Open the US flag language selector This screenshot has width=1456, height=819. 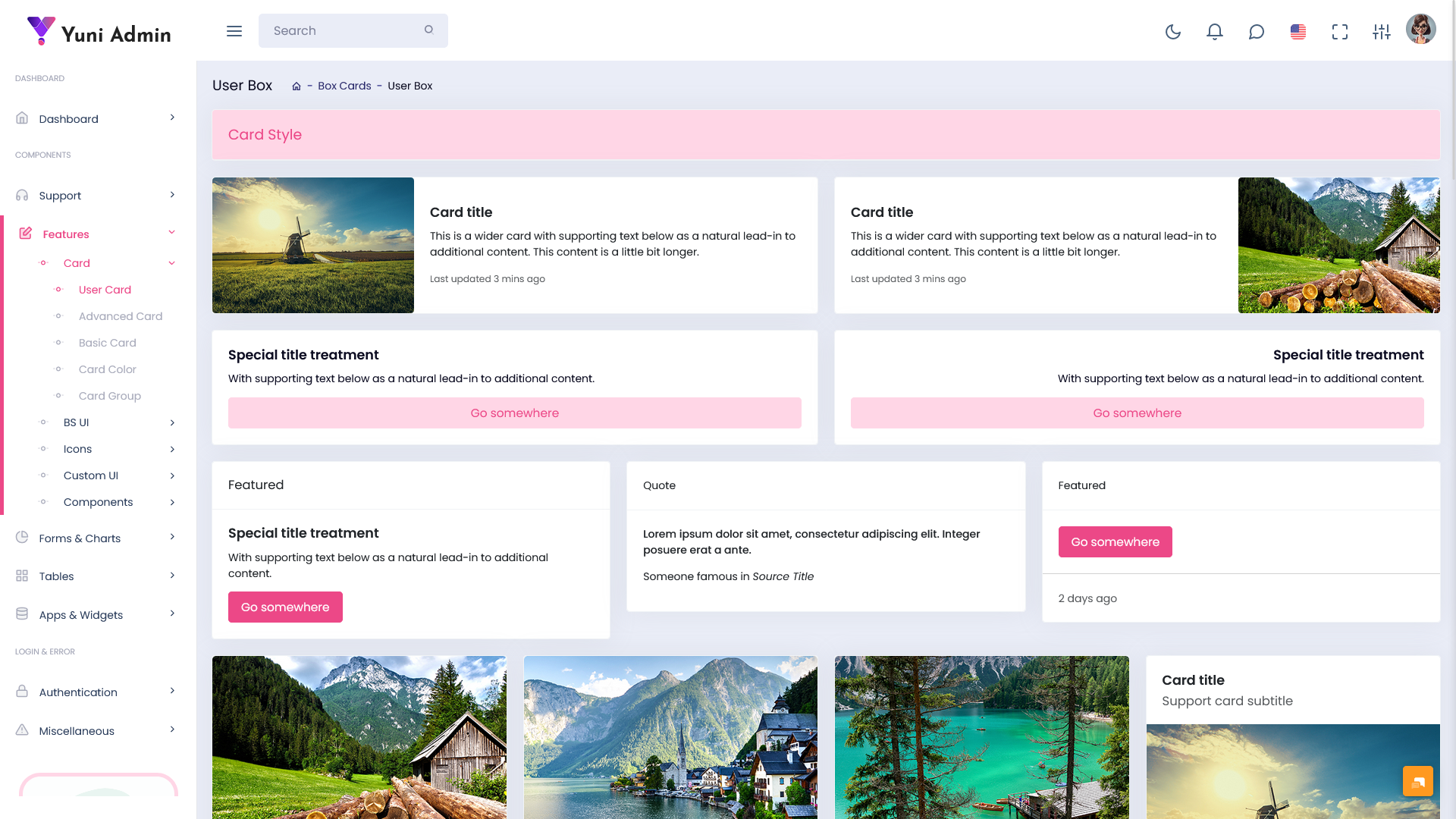click(1298, 31)
